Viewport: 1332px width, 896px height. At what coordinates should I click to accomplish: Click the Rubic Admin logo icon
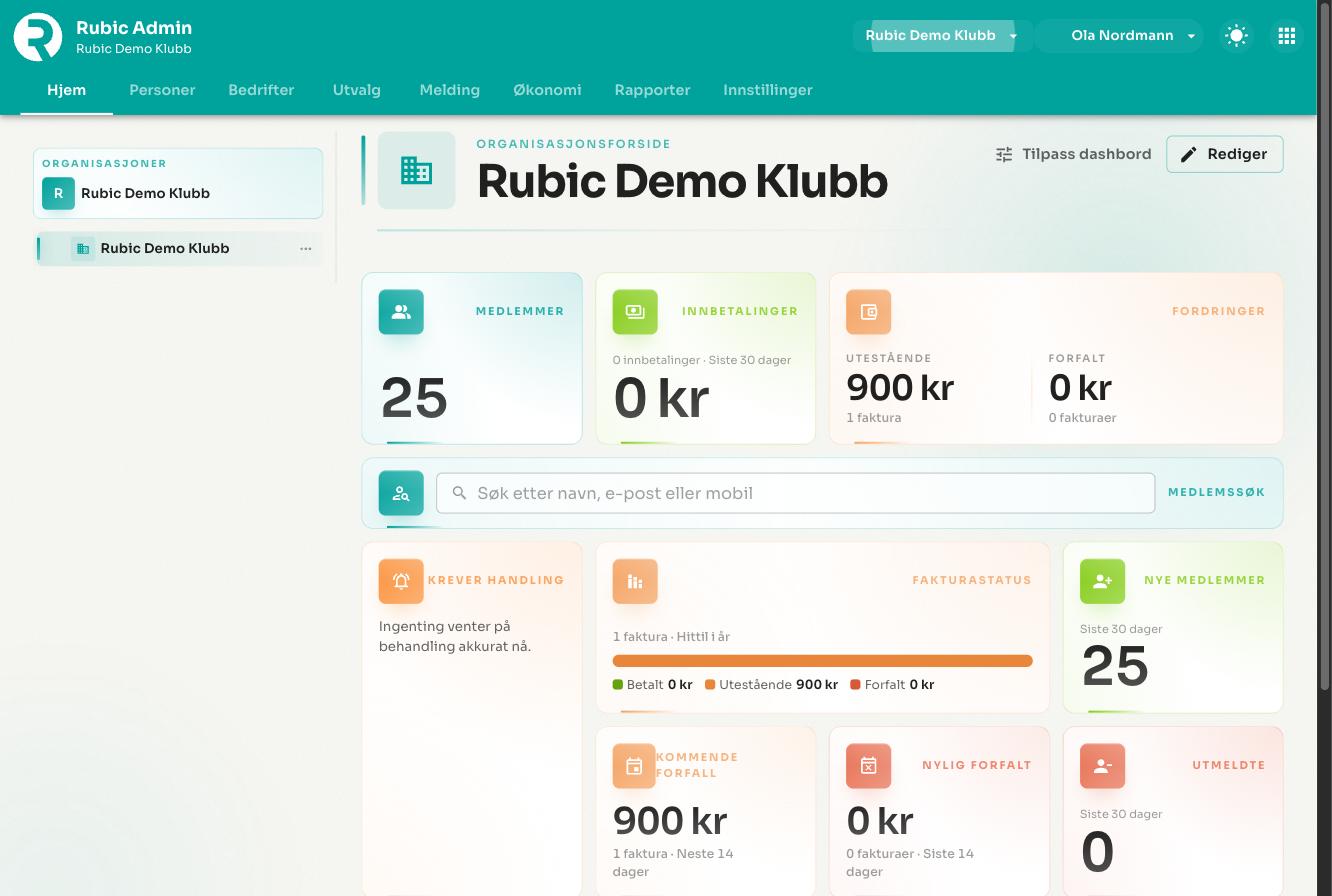(38, 37)
